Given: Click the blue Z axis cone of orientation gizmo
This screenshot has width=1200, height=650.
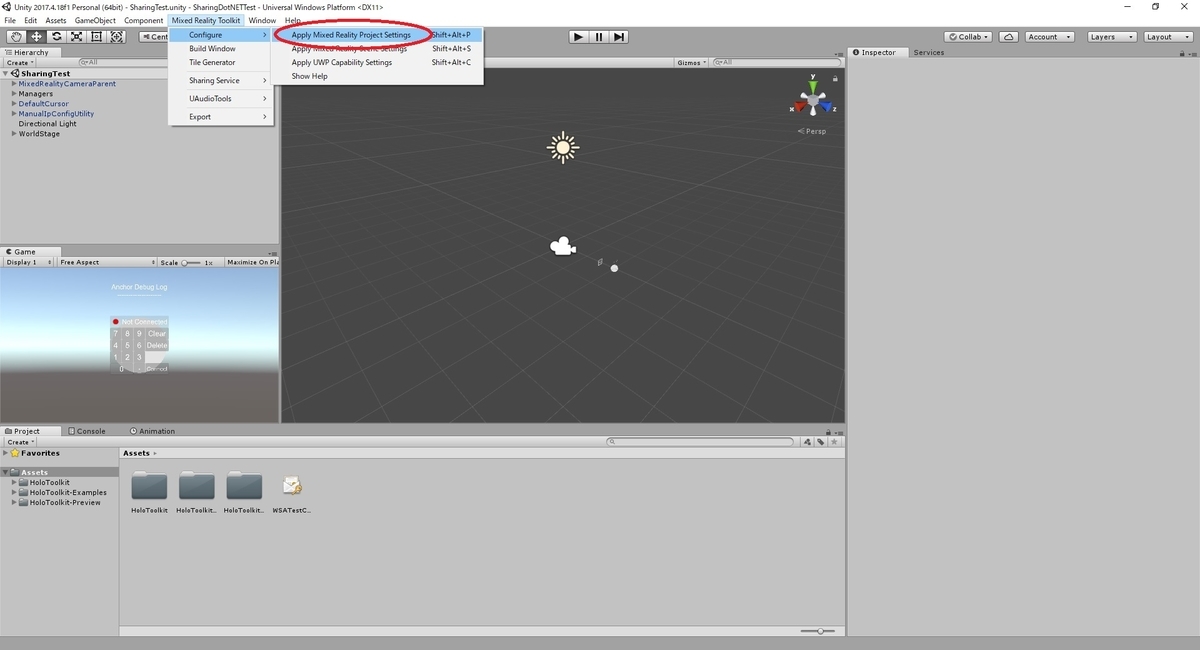Looking at the screenshot, I should tap(826, 107).
